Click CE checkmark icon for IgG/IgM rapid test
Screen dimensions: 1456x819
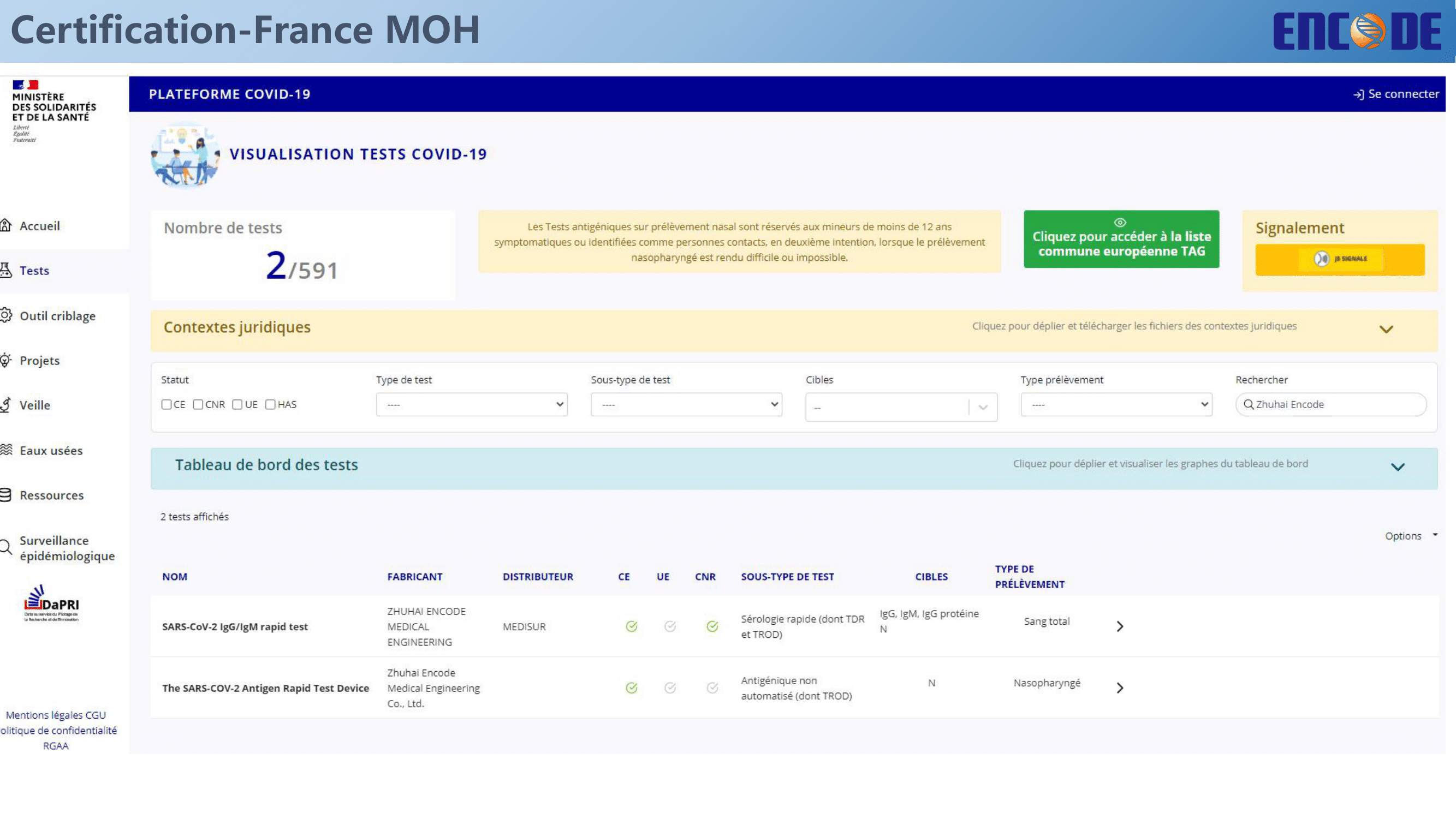point(631,626)
